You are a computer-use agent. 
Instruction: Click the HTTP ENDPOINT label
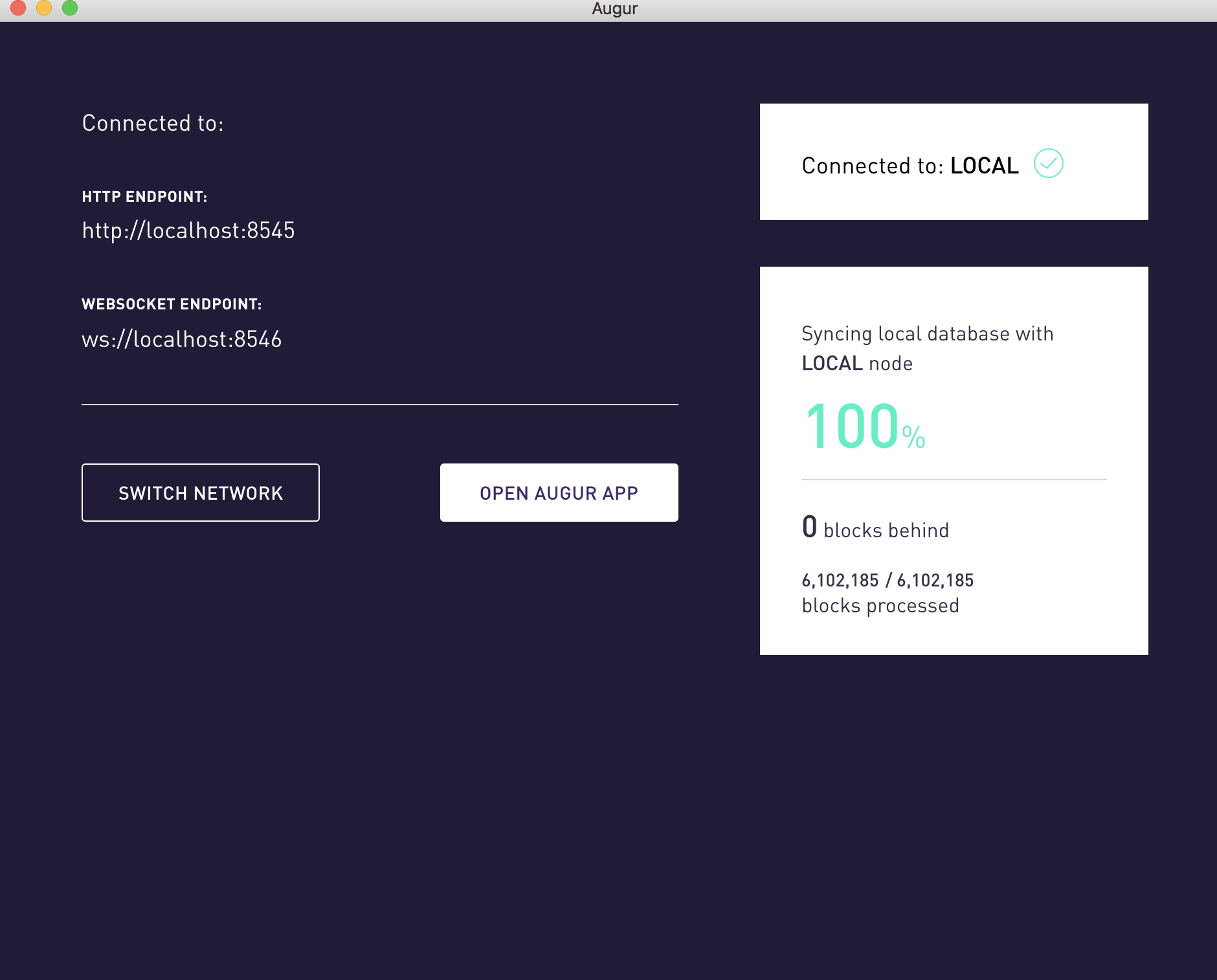click(144, 197)
